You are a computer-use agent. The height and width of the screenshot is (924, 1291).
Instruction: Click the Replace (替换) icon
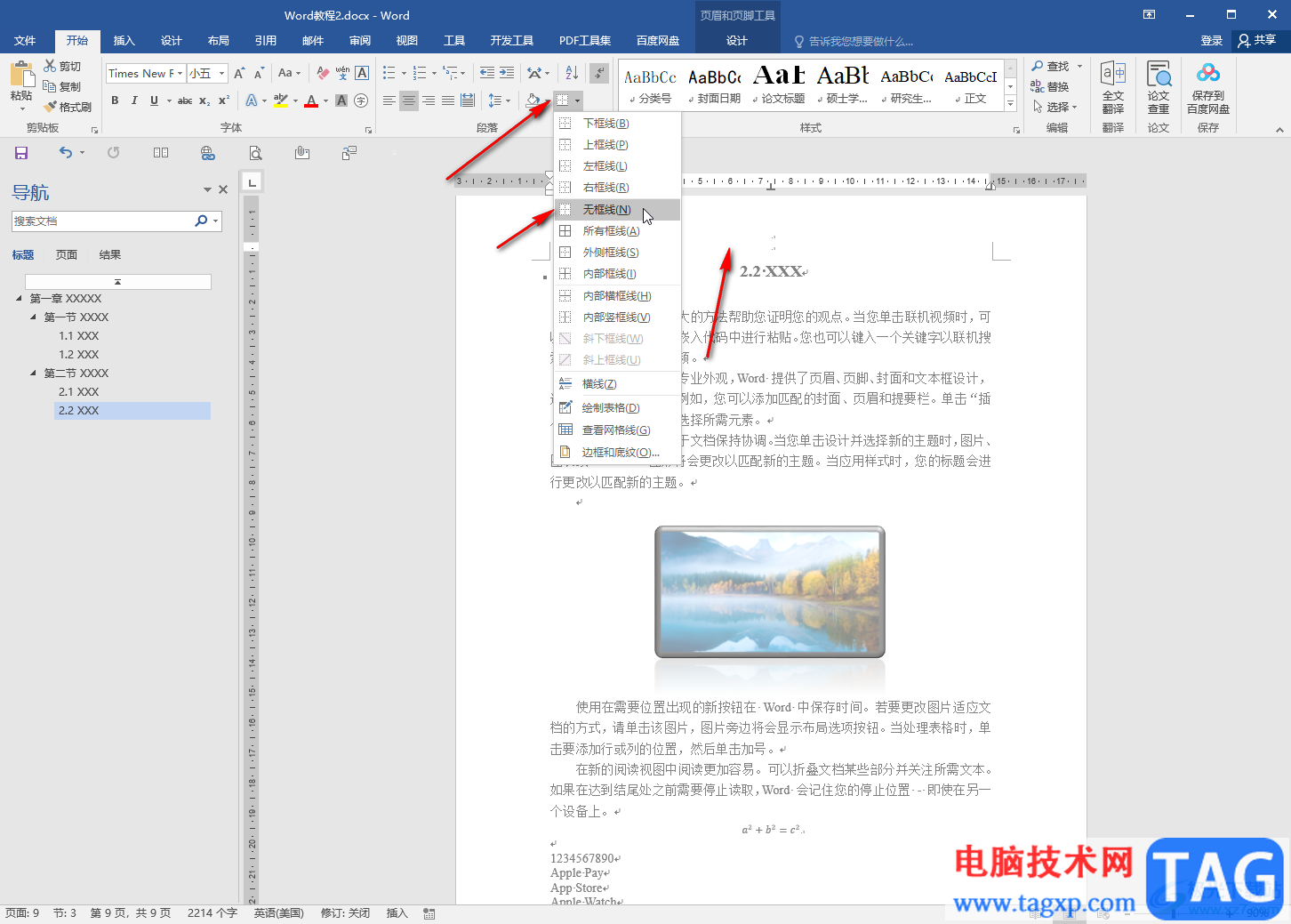pyautogui.click(x=1038, y=86)
